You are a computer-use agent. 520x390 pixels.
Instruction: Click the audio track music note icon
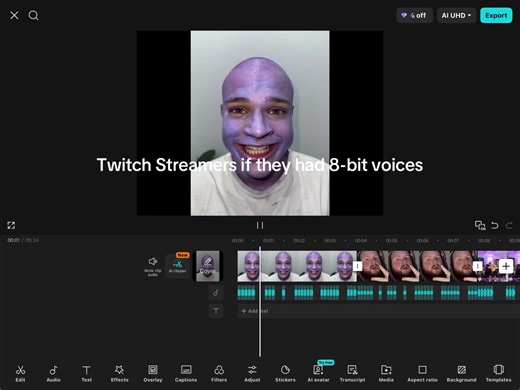(216, 293)
